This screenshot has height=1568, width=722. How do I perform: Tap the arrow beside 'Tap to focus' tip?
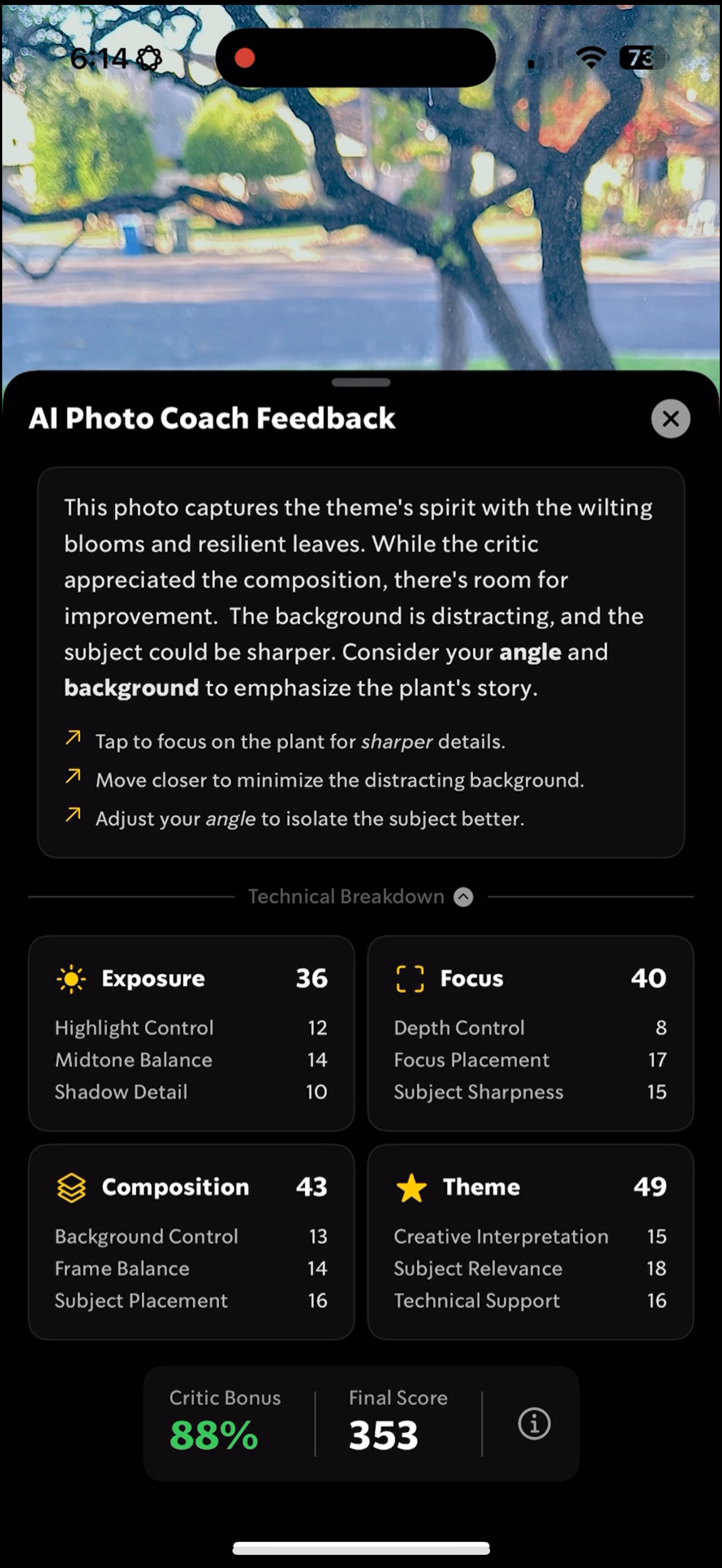[73, 738]
